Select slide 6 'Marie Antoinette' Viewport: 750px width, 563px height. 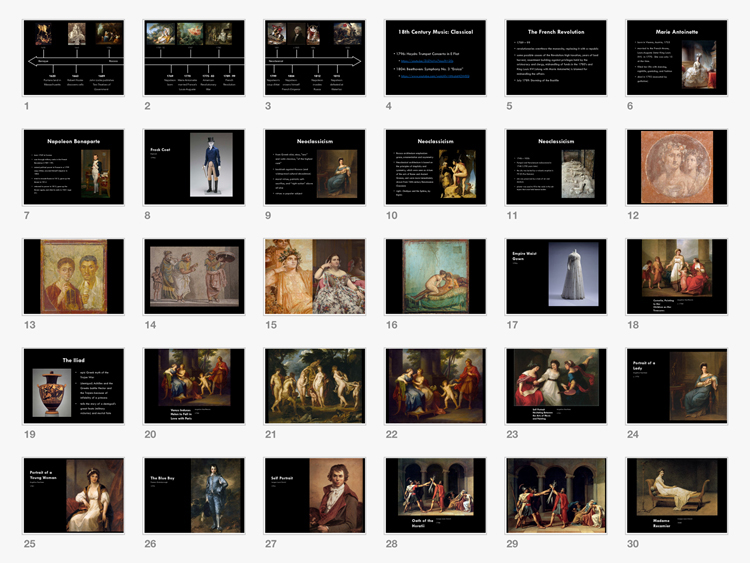[x=677, y=57]
